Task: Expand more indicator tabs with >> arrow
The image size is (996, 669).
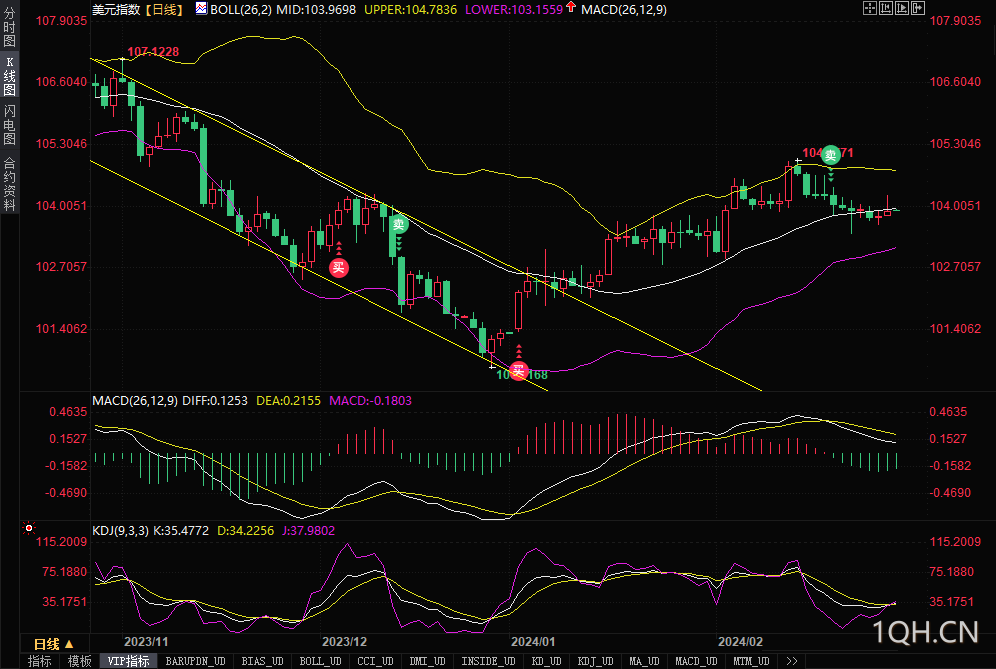Action: click(x=791, y=661)
